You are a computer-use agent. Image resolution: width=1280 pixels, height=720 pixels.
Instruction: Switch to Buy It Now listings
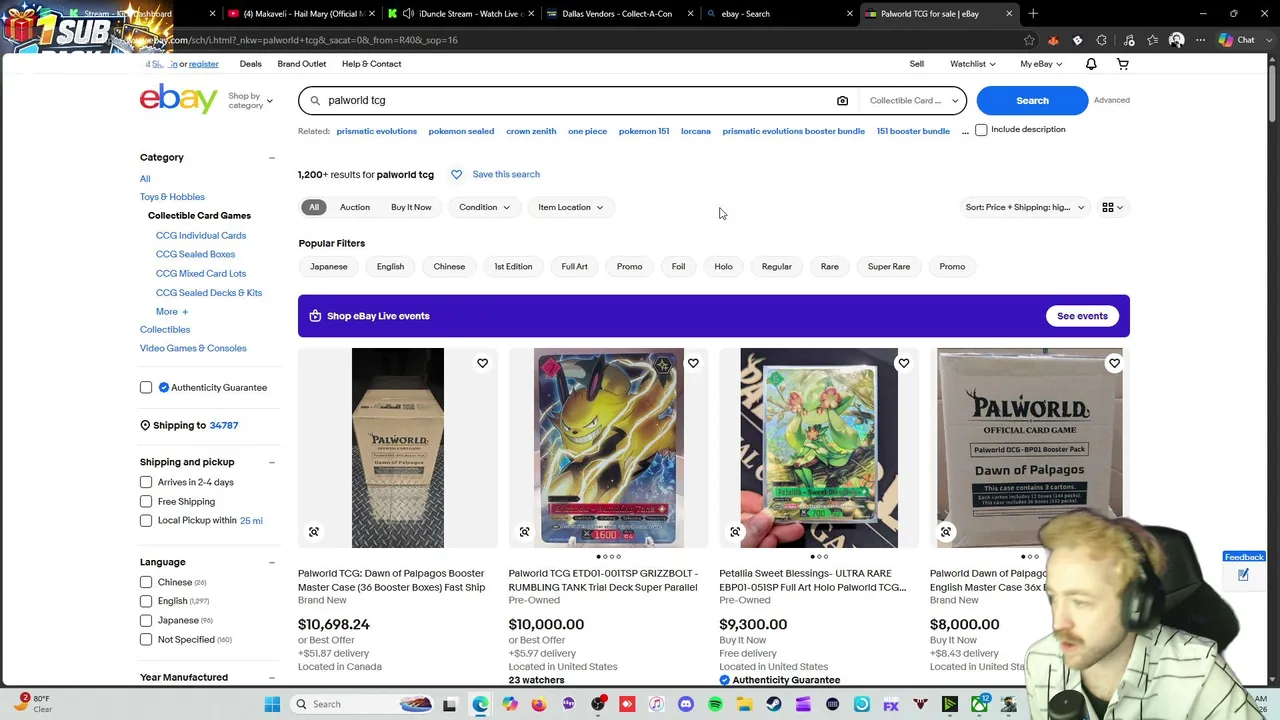(x=411, y=207)
